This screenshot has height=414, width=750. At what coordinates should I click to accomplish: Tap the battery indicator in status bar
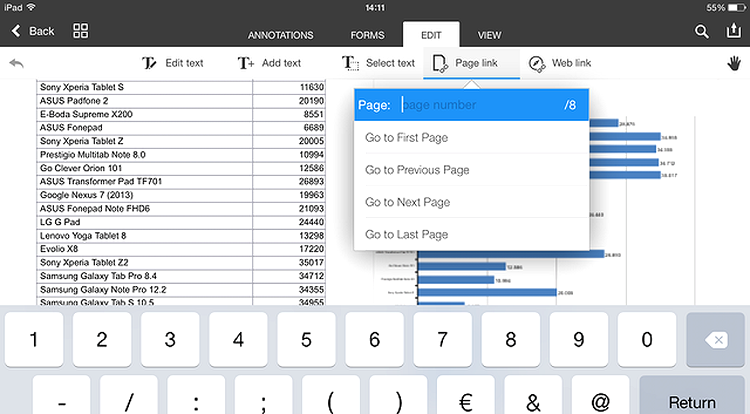(737, 8)
